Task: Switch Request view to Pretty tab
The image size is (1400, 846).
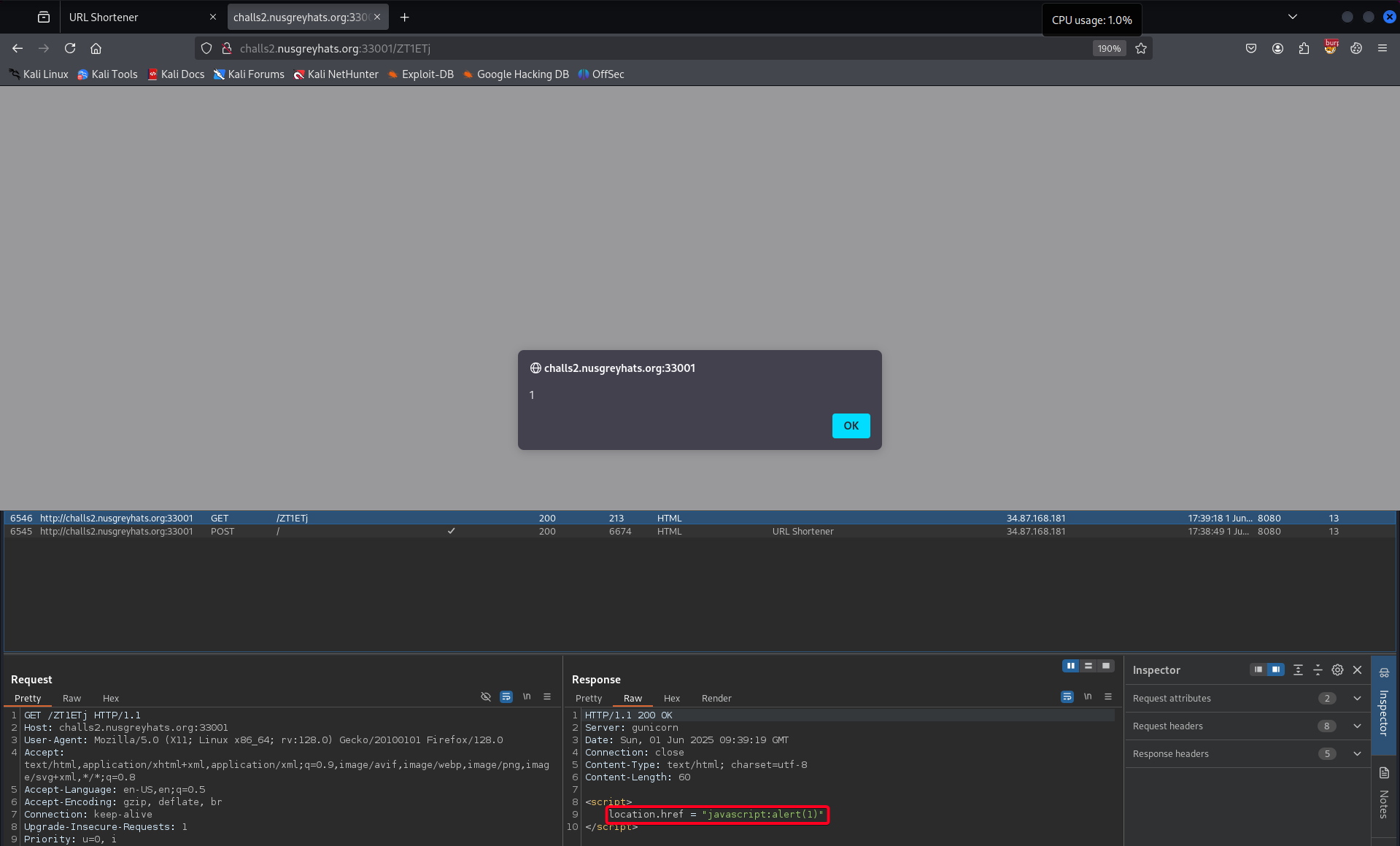Action: tap(28, 699)
